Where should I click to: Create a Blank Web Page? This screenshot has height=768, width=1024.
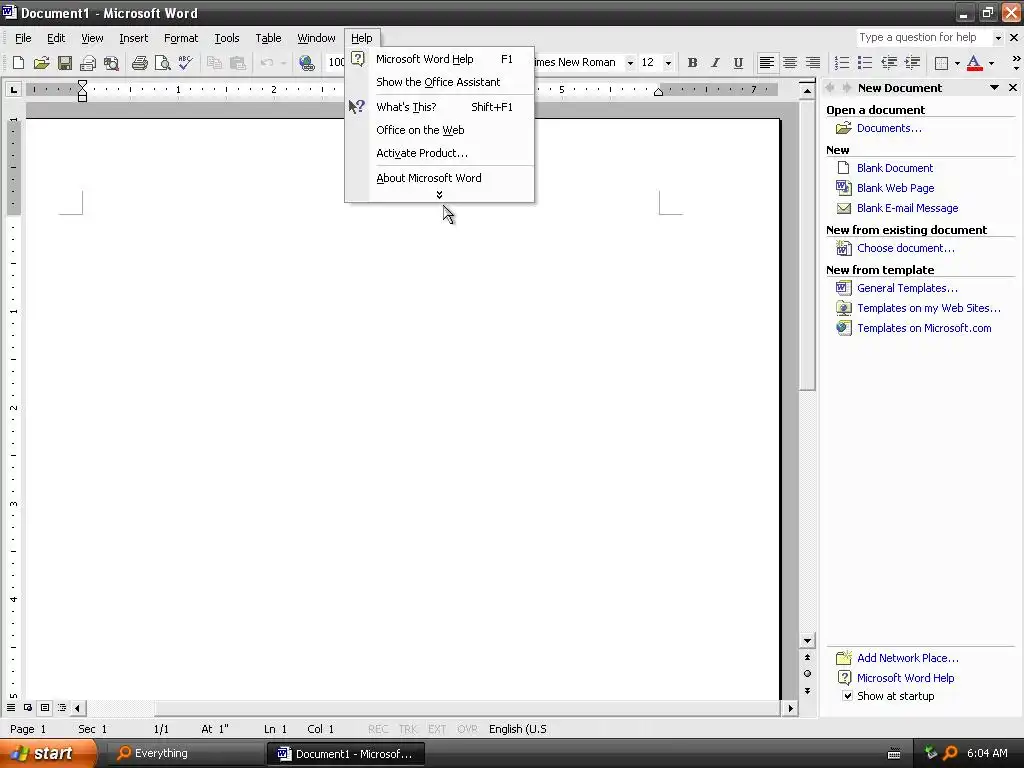click(895, 188)
